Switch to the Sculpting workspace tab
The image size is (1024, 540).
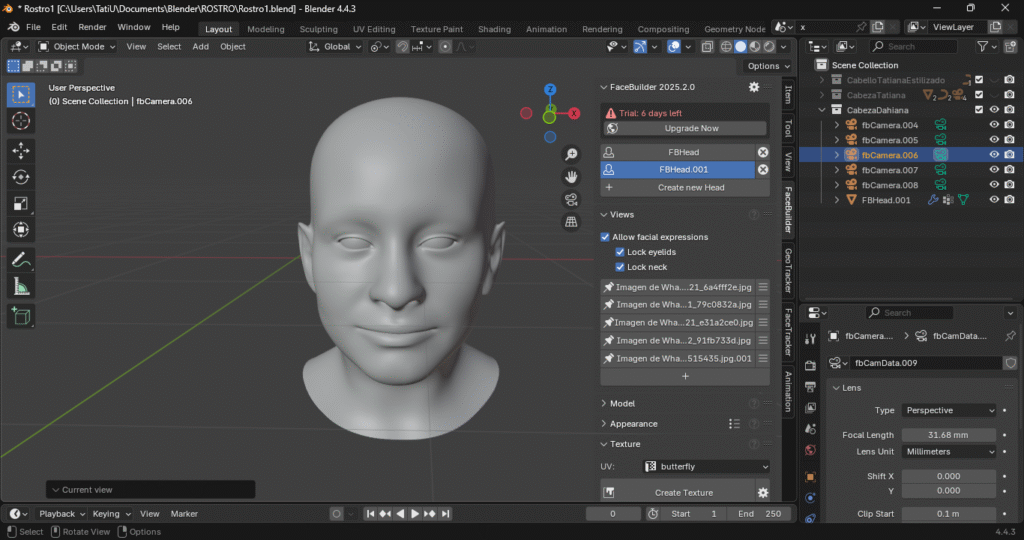[318, 29]
